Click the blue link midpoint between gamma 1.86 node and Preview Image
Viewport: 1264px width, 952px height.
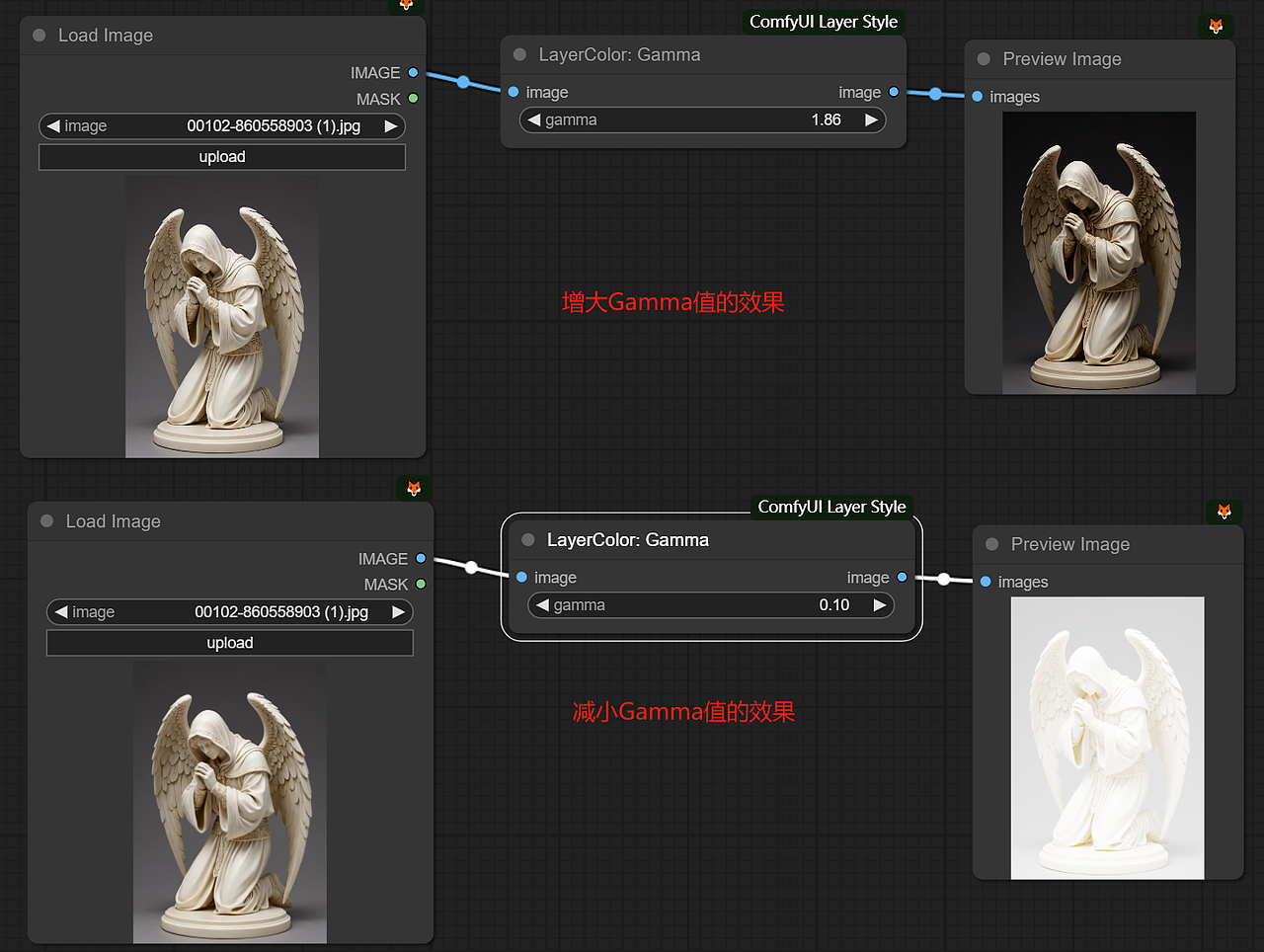935,94
